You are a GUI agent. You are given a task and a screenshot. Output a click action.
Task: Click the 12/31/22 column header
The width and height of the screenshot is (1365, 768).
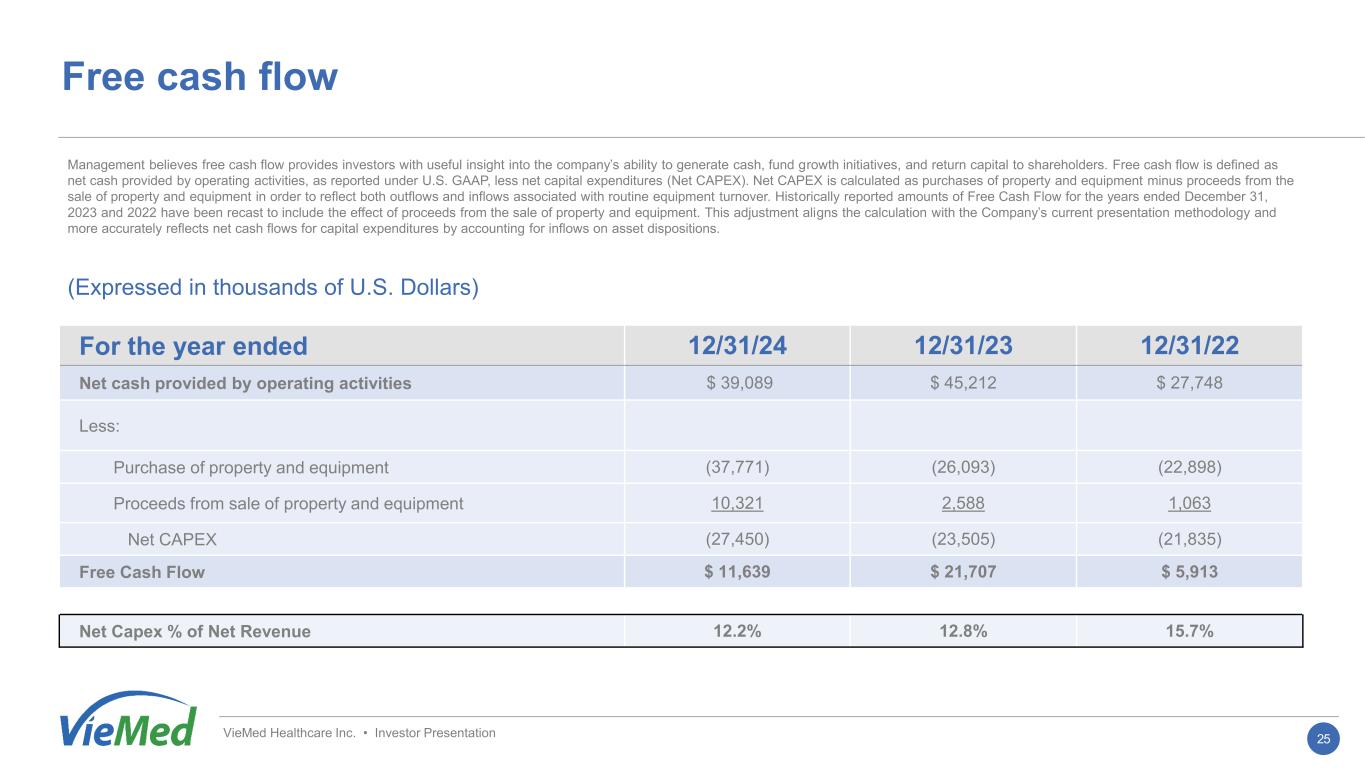point(1189,346)
